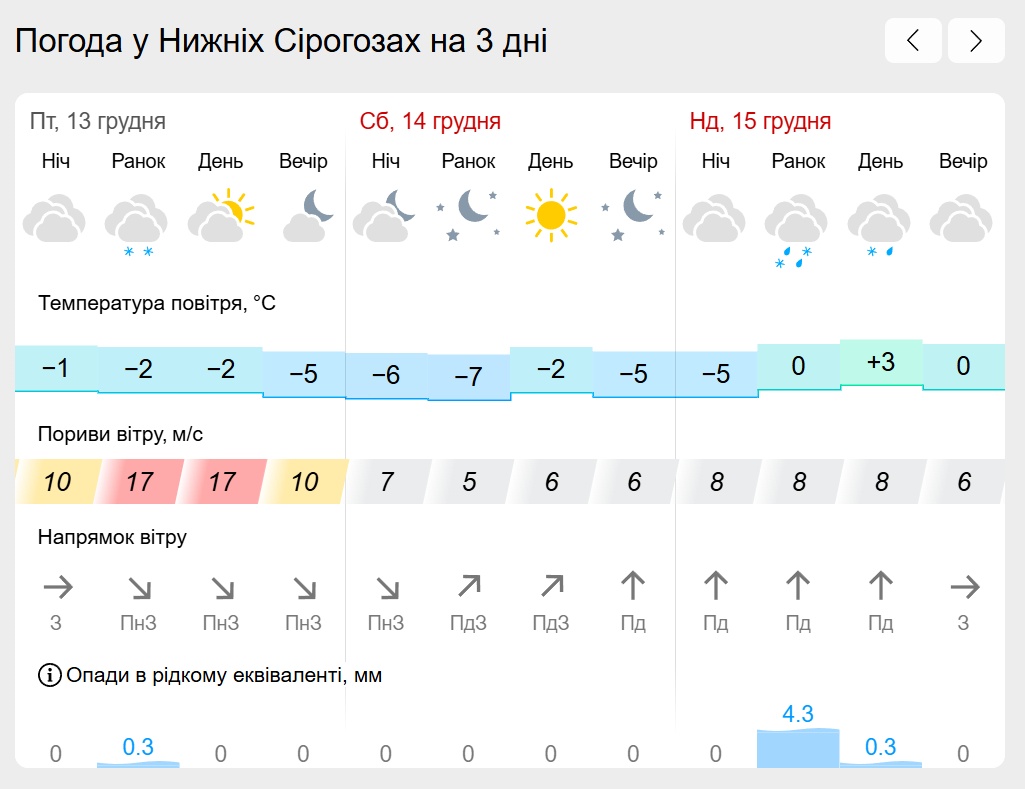Click the −7 temperature cell on Saturday

tap(469, 377)
